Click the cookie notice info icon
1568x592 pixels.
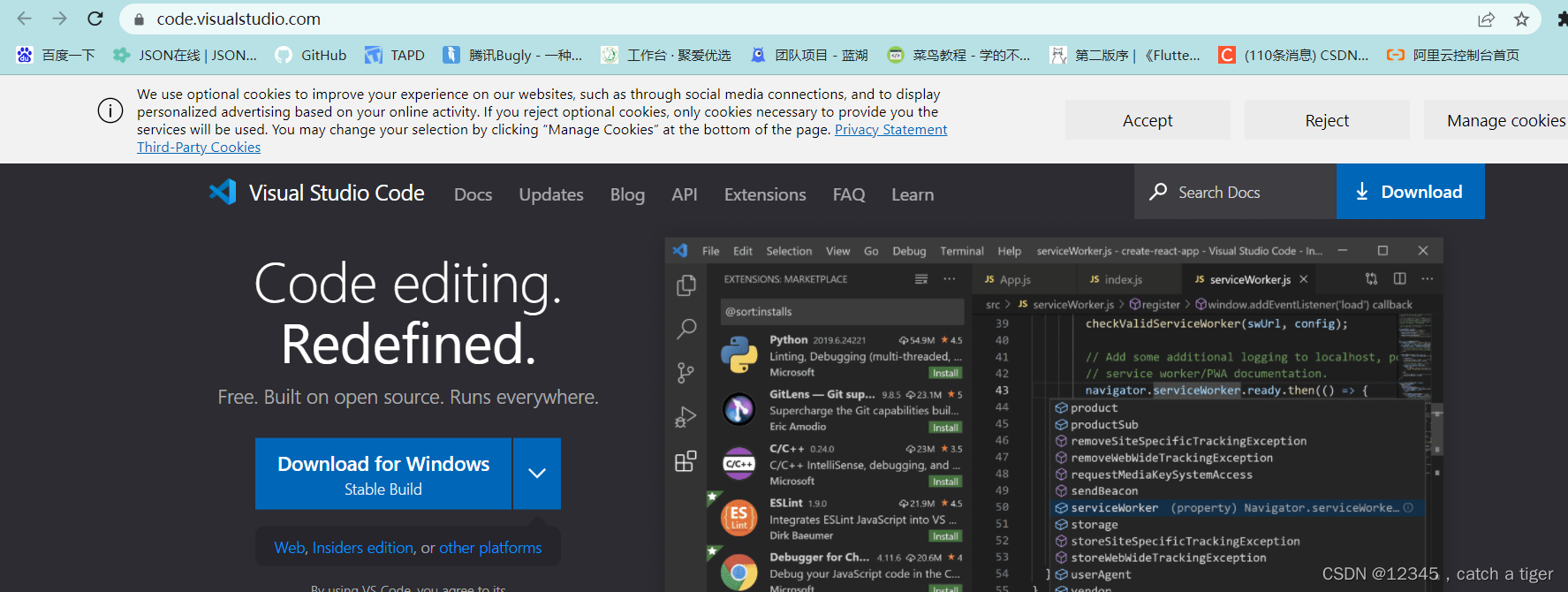click(110, 110)
